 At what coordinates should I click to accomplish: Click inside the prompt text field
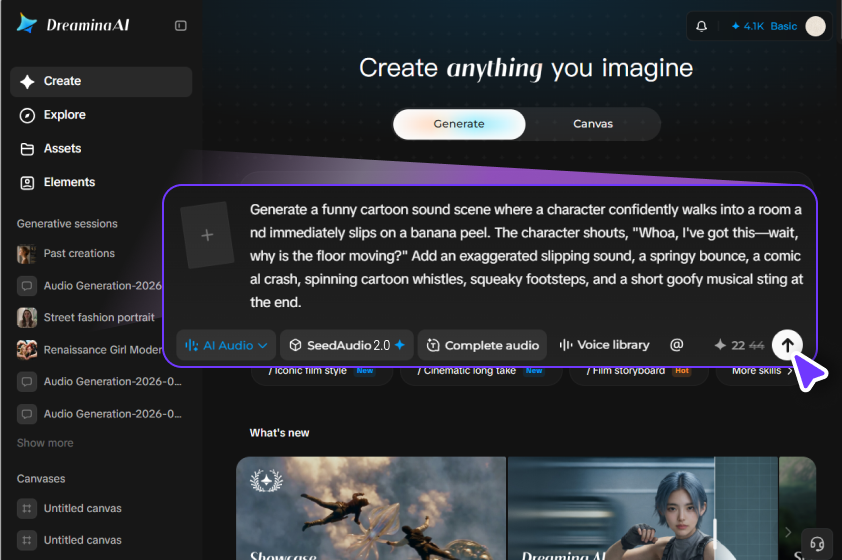click(x=526, y=256)
